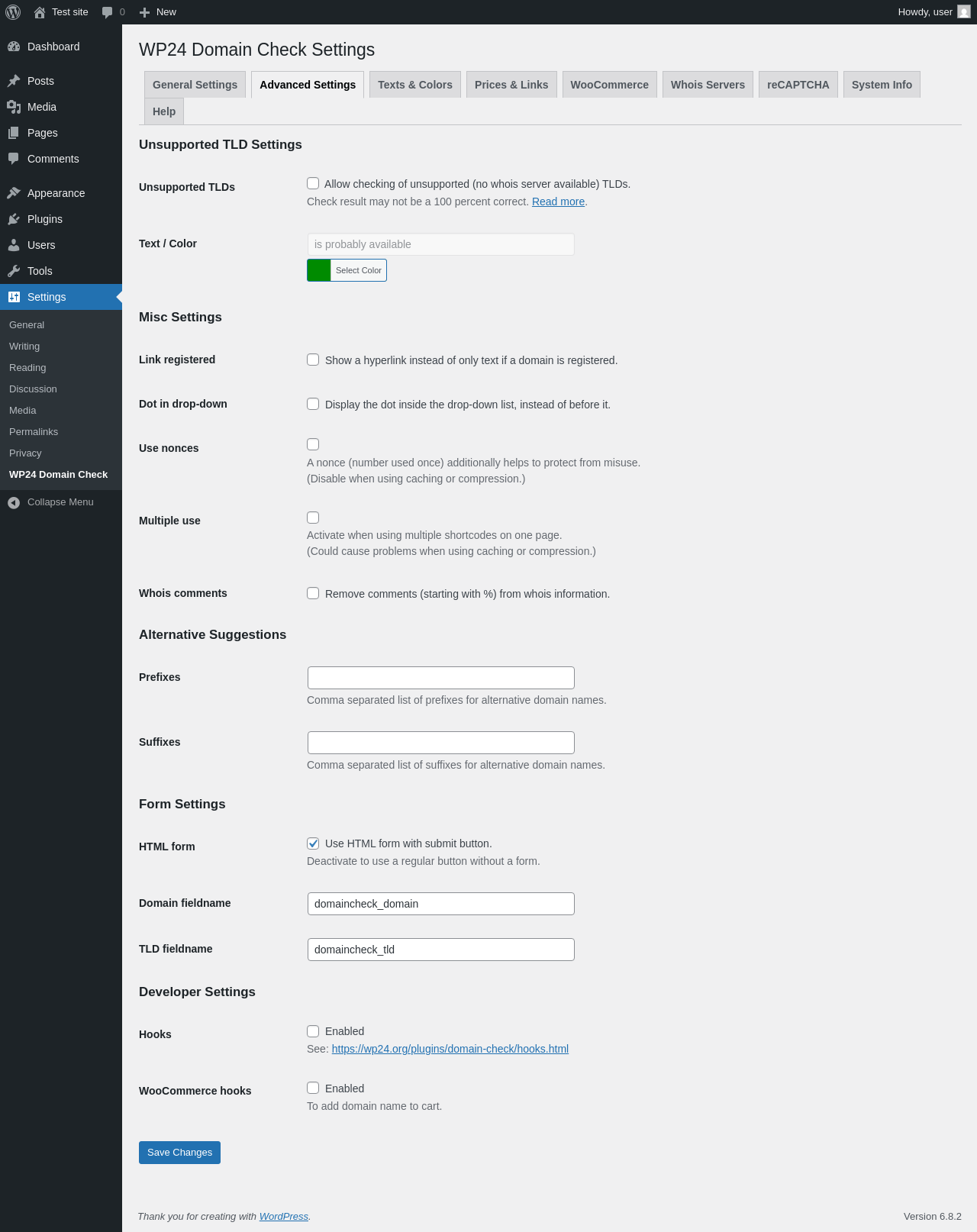Click the Posts pushpin icon
Image resolution: width=977 pixels, height=1232 pixels.
pyautogui.click(x=14, y=81)
